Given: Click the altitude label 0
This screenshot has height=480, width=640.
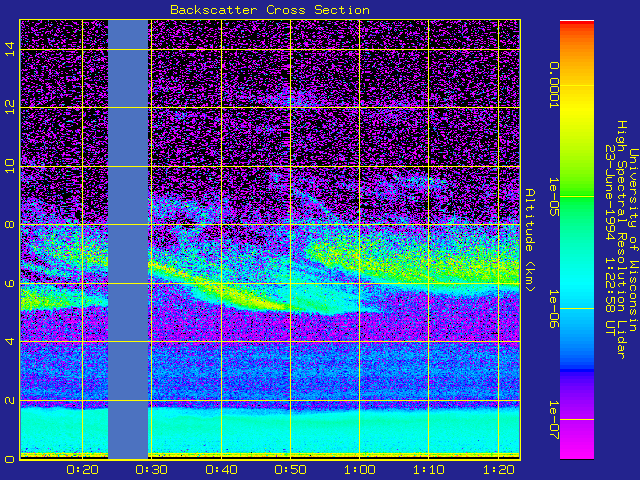Looking at the screenshot, I should pos(10,459).
